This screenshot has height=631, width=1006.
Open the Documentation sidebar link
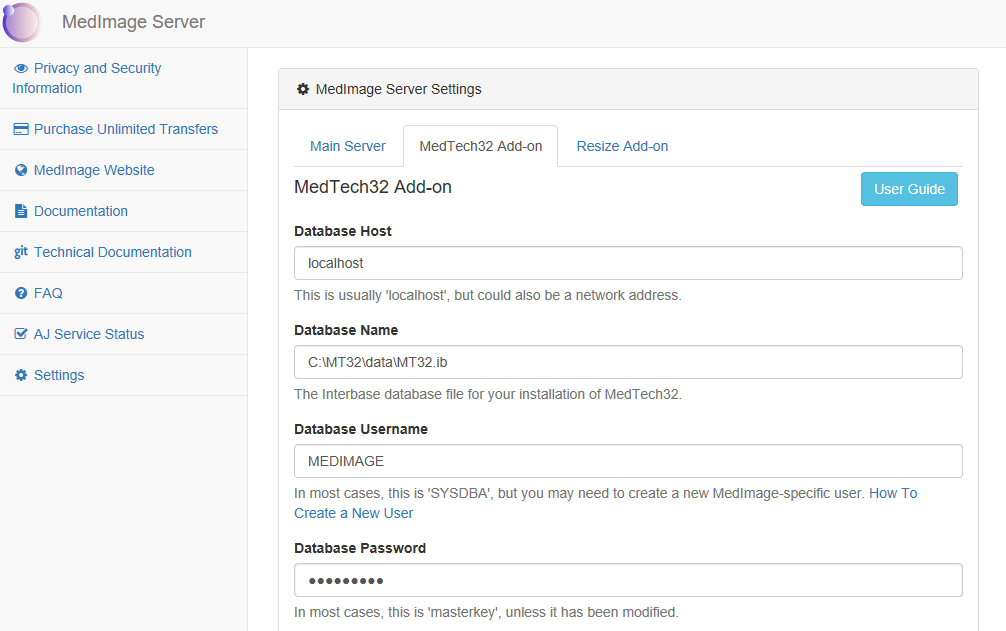click(81, 211)
